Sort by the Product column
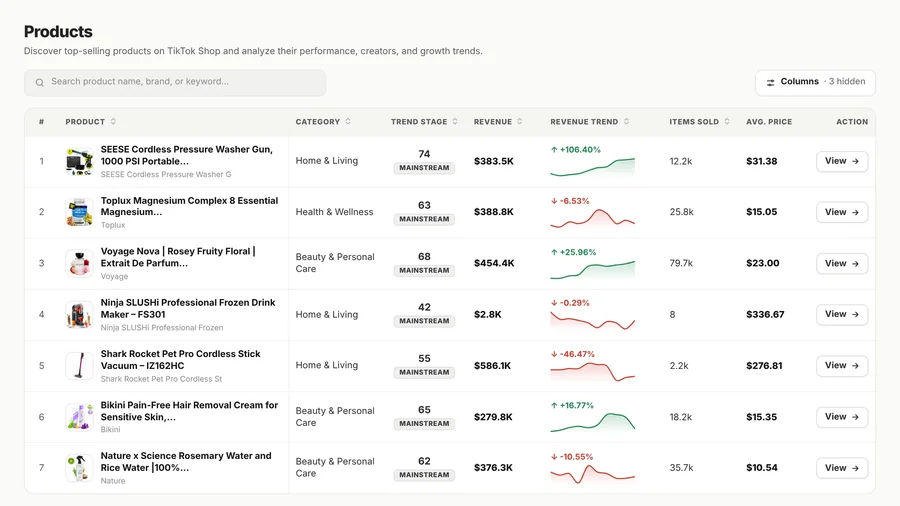Screen dimensions: 900x506 click(91, 122)
